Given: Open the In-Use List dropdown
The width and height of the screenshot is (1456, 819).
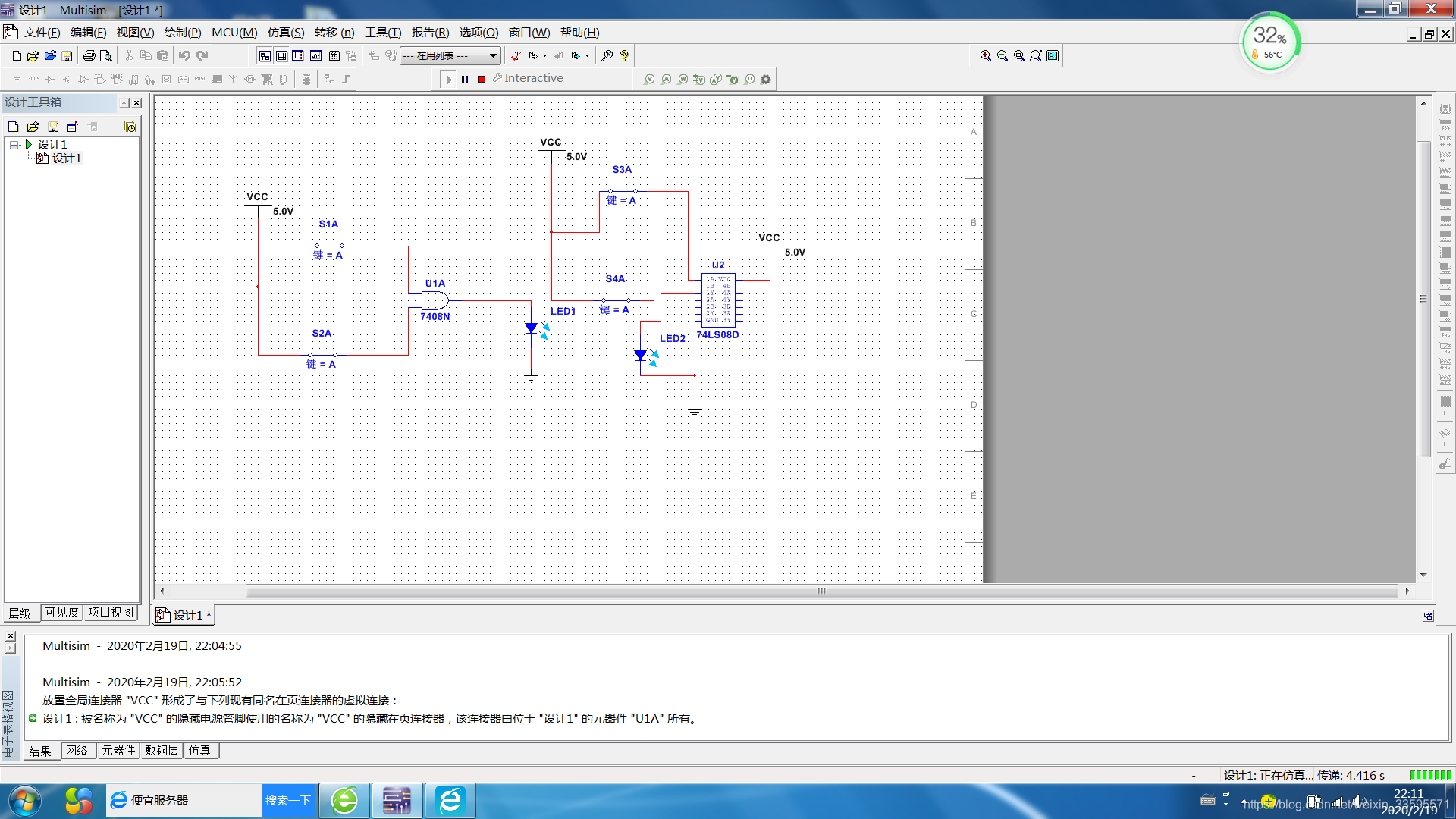Looking at the screenshot, I should (x=450, y=56).
